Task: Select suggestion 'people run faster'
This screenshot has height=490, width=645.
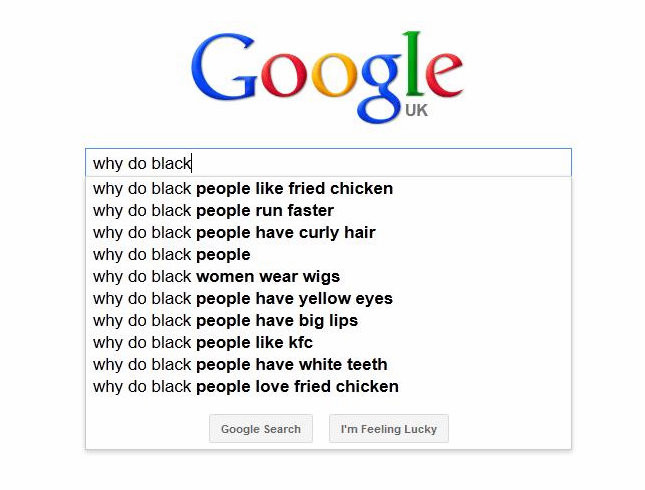Action: [x=328, y=211]
